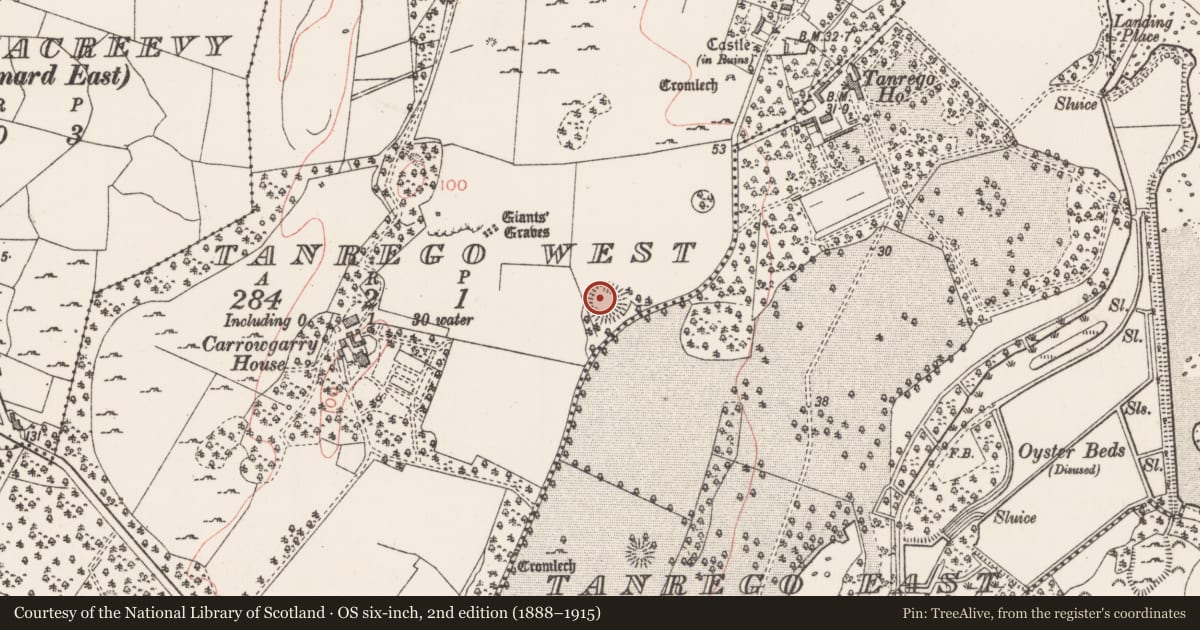Select the "TANREGO WEST" townland name
Viewport: 1200px width, 630px height.
point(455,254)
